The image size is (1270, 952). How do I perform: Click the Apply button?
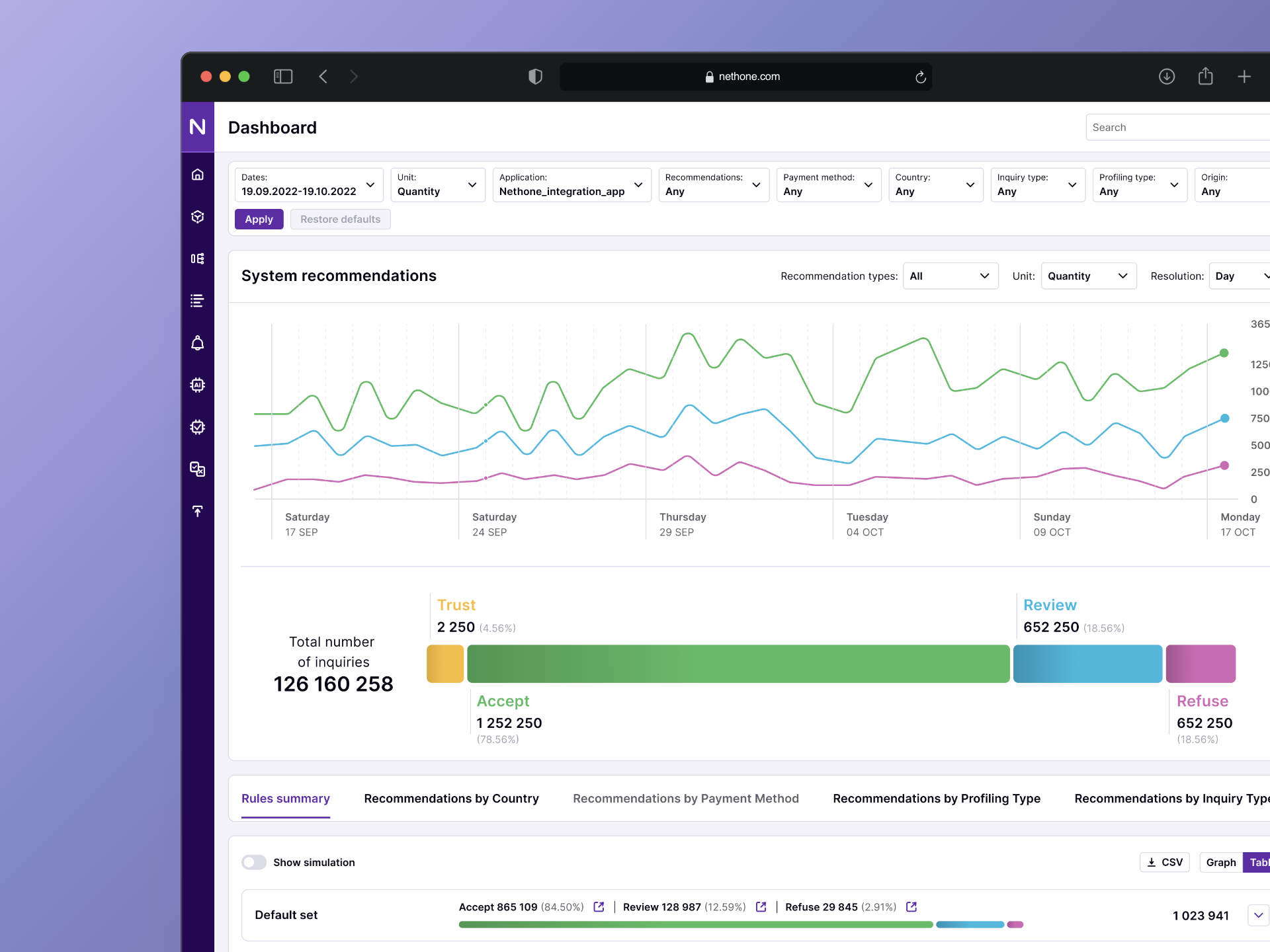(x=259, y=219)
